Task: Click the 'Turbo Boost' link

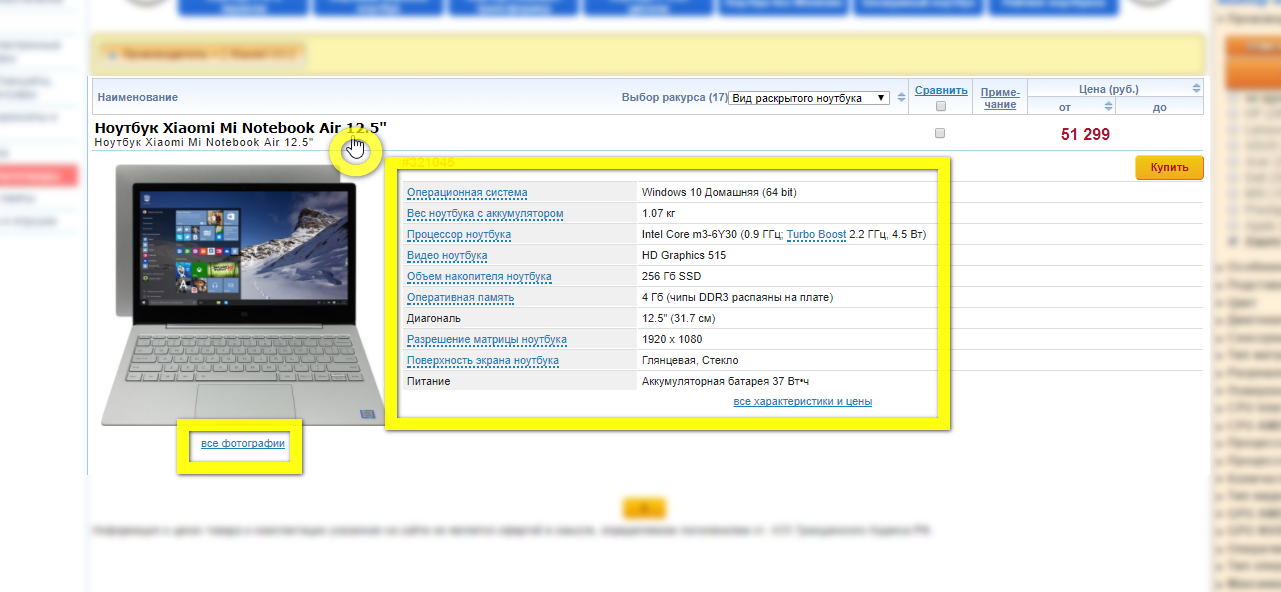Action: coord(816,234)
